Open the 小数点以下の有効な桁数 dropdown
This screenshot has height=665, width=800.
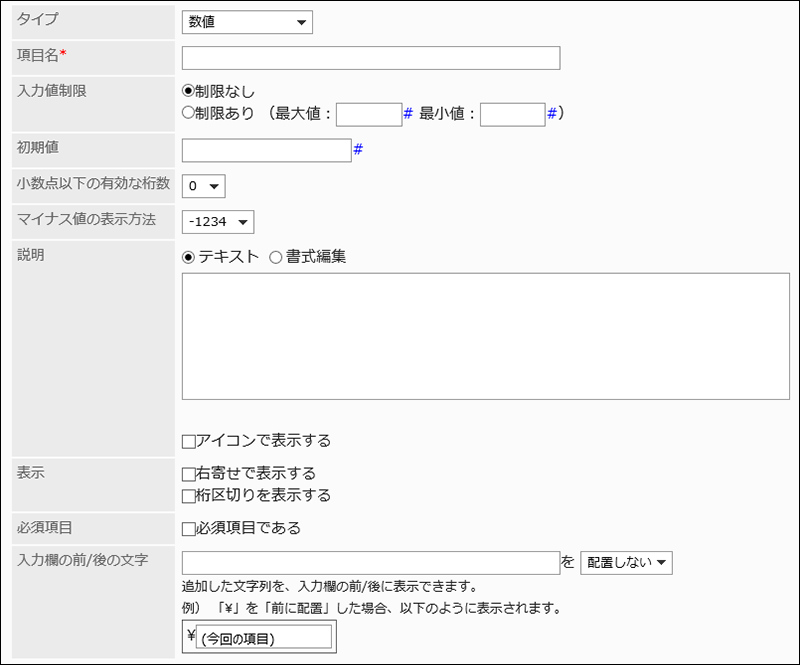pos(204,186)
